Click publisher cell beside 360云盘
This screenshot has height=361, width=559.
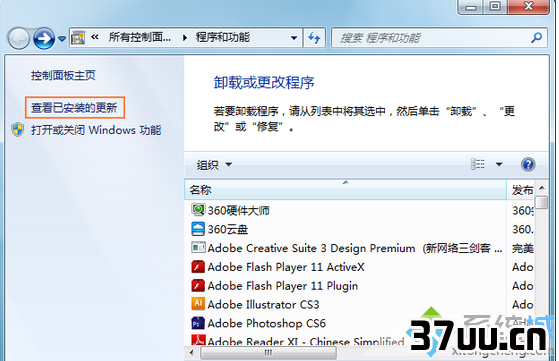(x=523, y=229)
